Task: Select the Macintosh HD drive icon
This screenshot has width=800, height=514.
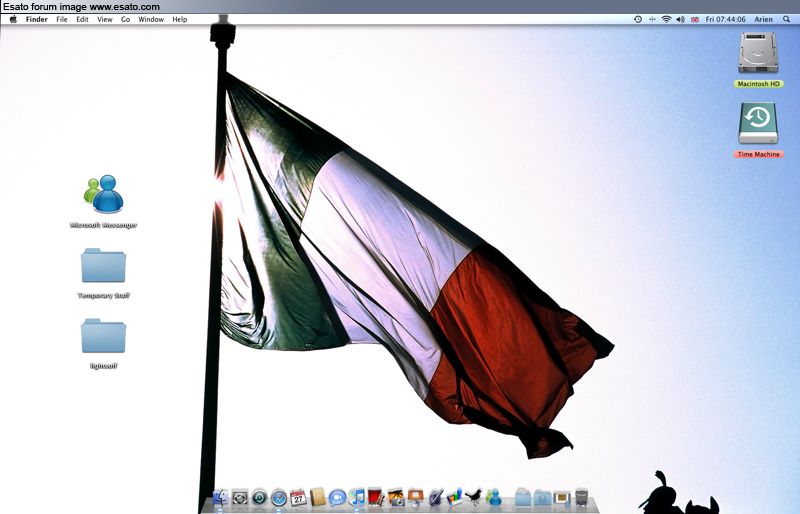Action: (758, 53)
